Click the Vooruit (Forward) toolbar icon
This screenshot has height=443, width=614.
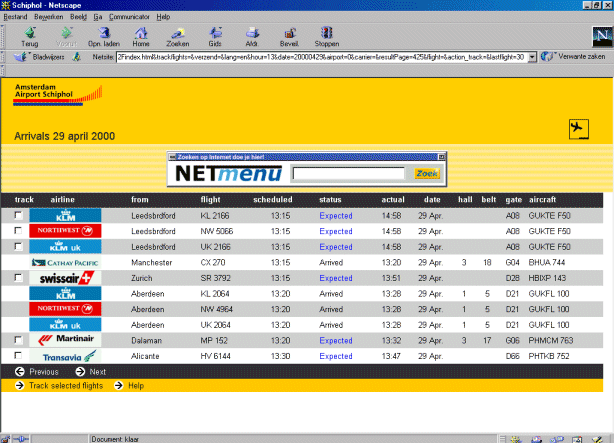(66, 33)
